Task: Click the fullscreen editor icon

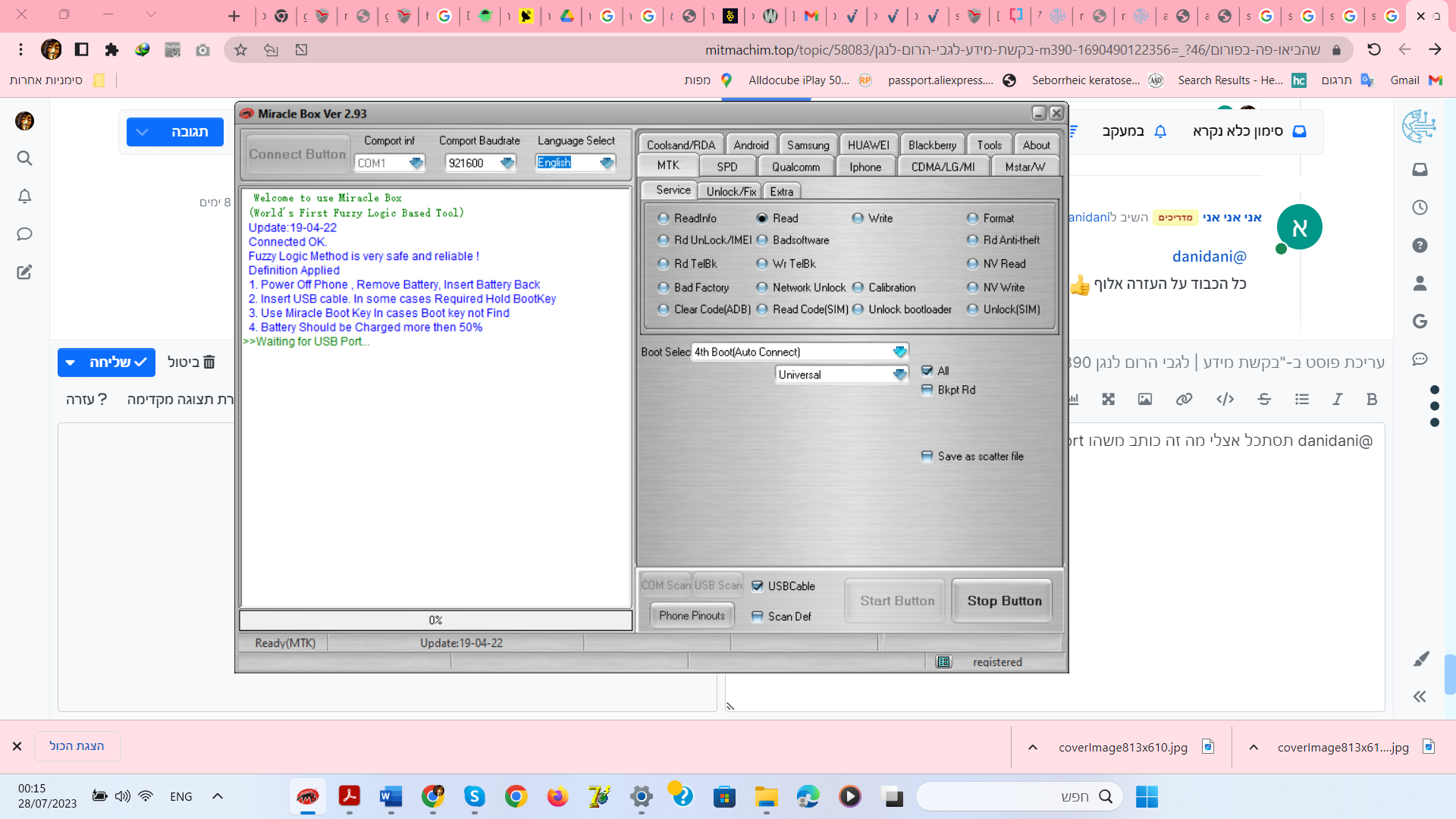Action: [x=1109, y=400]
